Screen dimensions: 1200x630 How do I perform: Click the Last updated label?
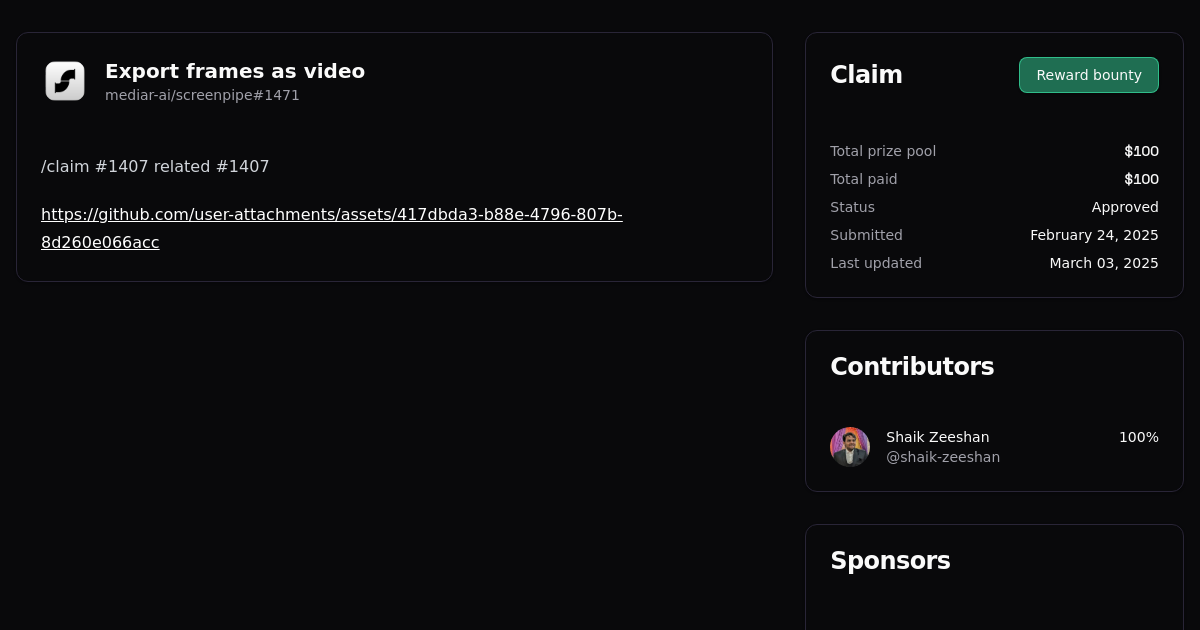click(x=876, y=263)
